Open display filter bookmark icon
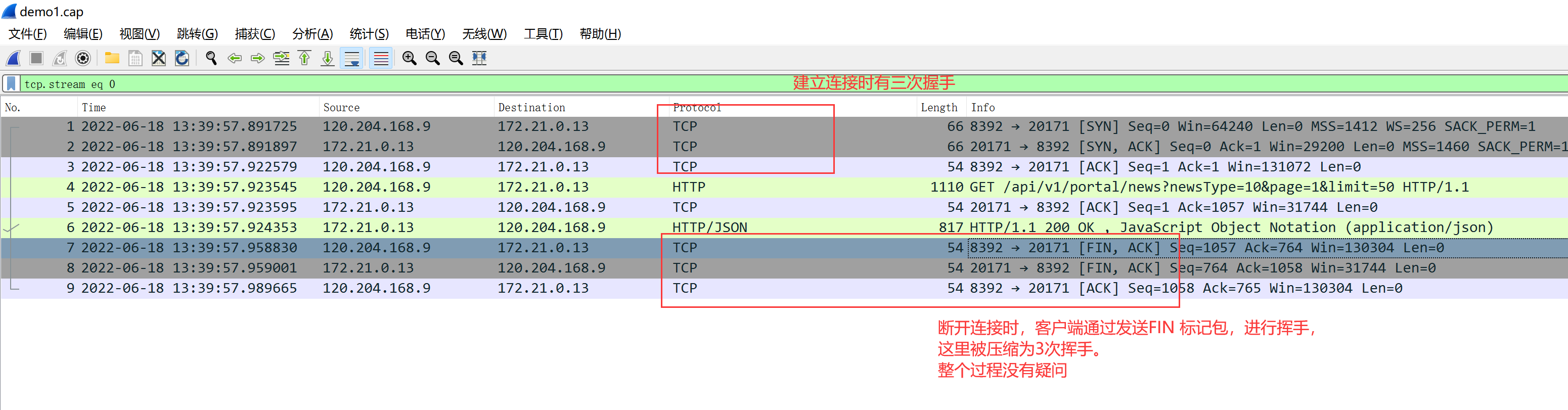Image resolution: width=1568 pixels, height=410 pixels. (x=11, y=83)
